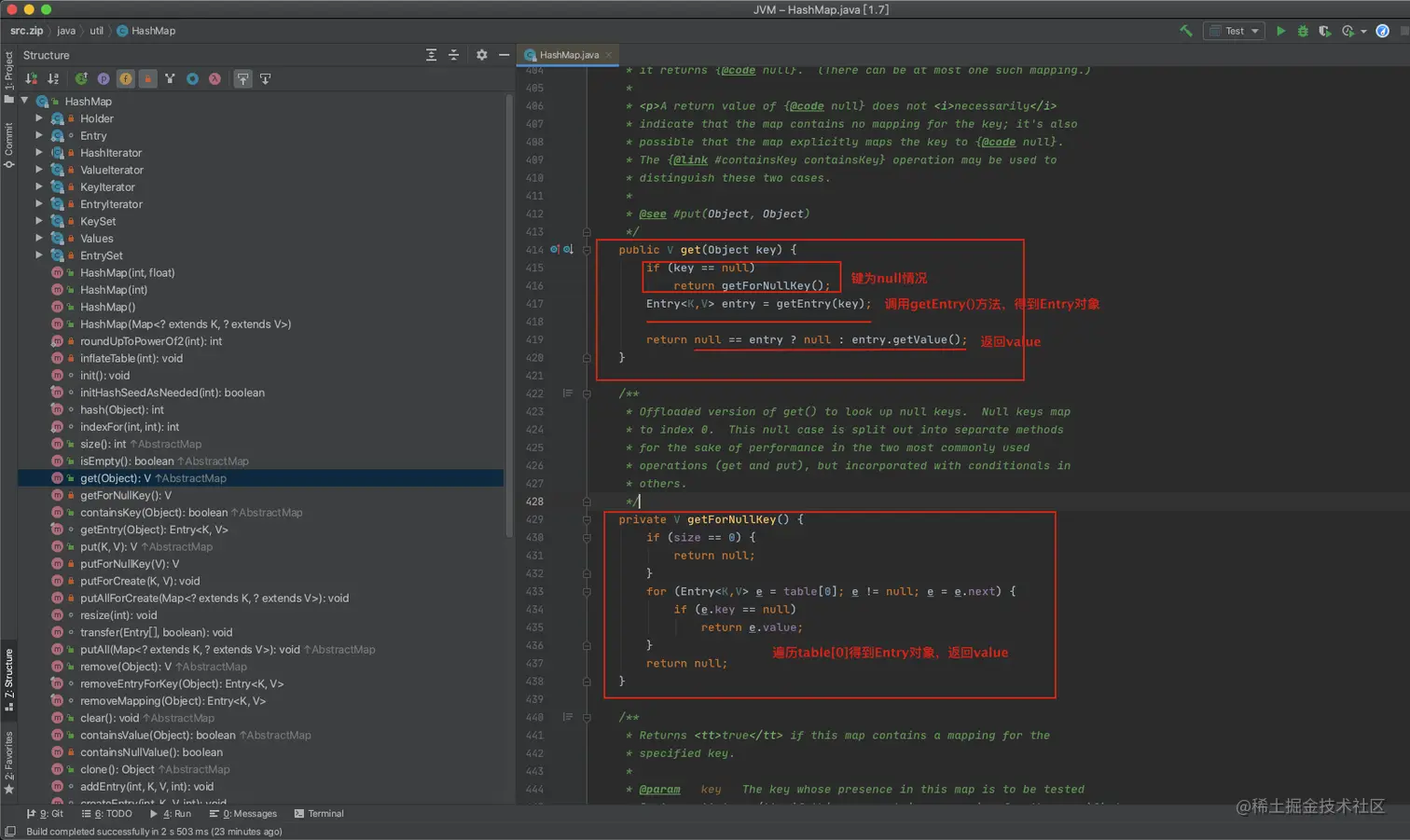Click overriding method gutter icon at line 414
Image resolution: width=1410 pixels, height=840 pixels.
tap(555, 250)
